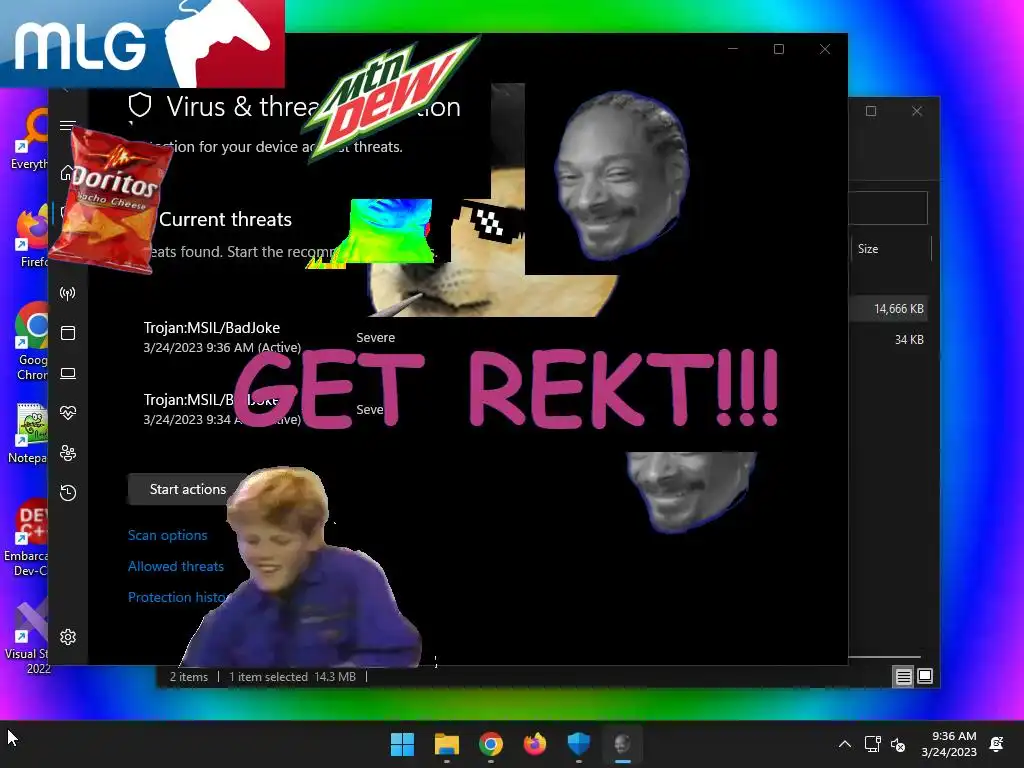Open the notification center icon

pyautogui.click(x=997, y=744)
